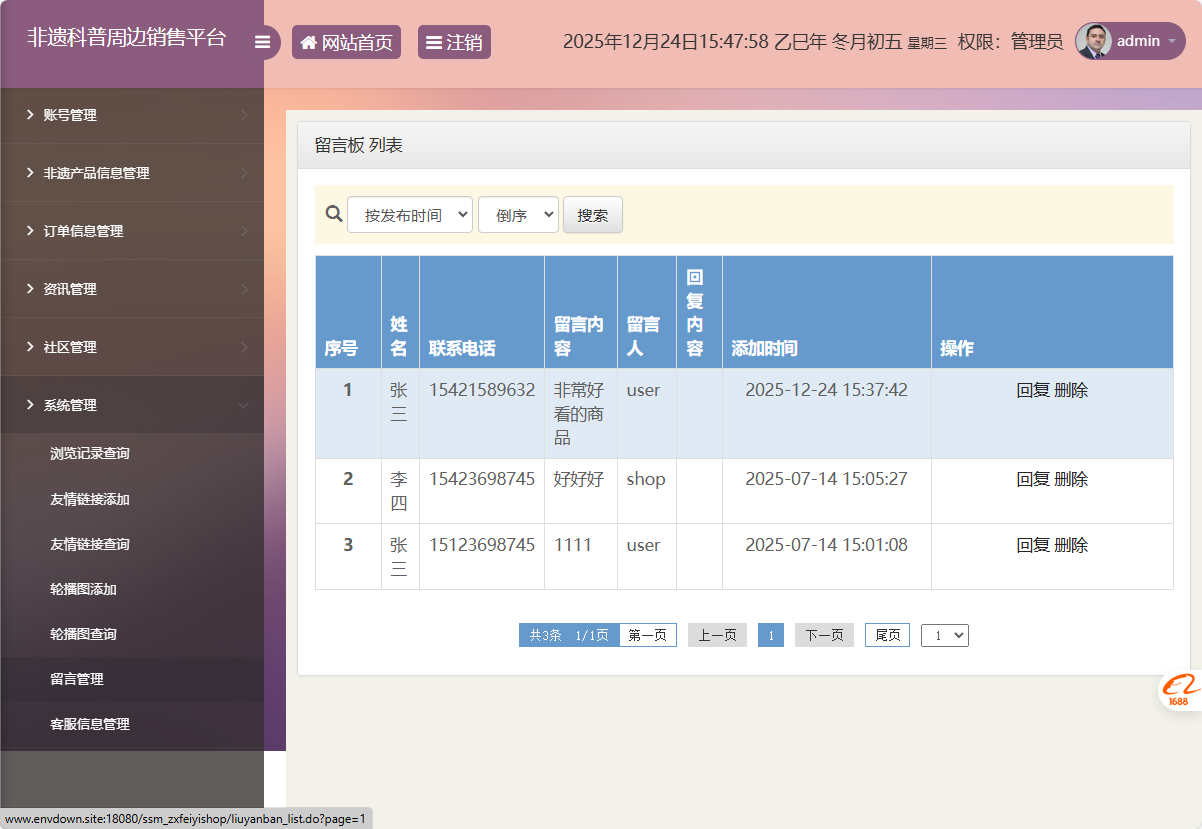Expand the 账号管理 sidebar menu

point(132,115)
